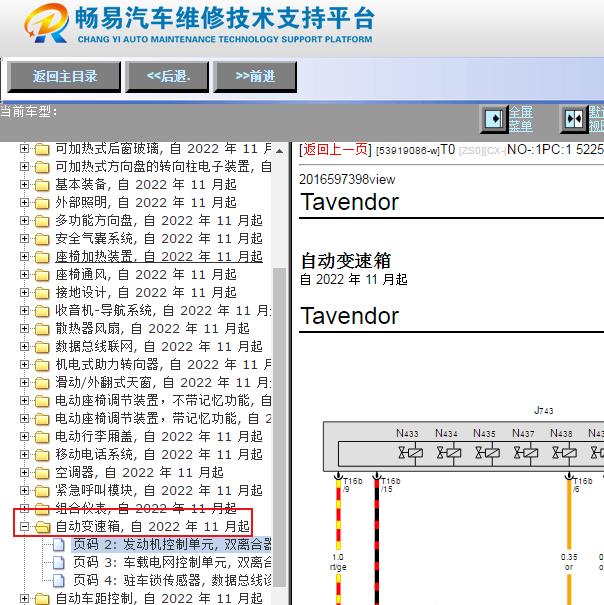
Task: Click the 页码 4 document icon
Action: [59, 580]
